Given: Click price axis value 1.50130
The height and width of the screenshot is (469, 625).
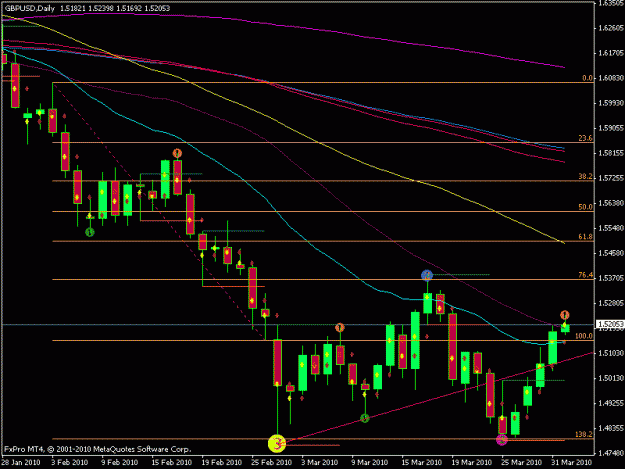Looking at the screenshot, I should click(611, 378).
